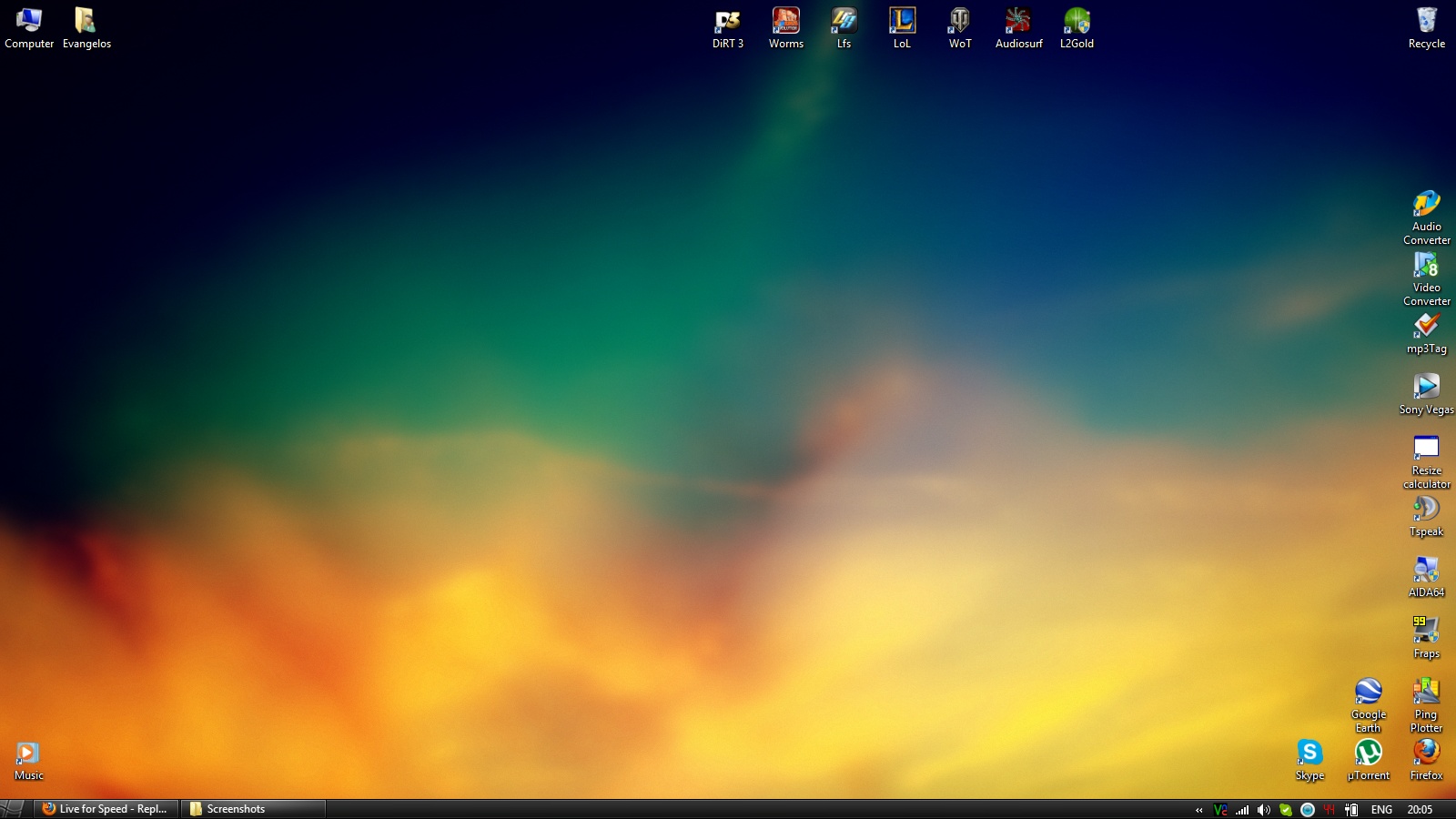The width and height of the screenshot is (1456, 819).
Task: Open the green Skype status tray icon
Action: (x=1286, y=810)
